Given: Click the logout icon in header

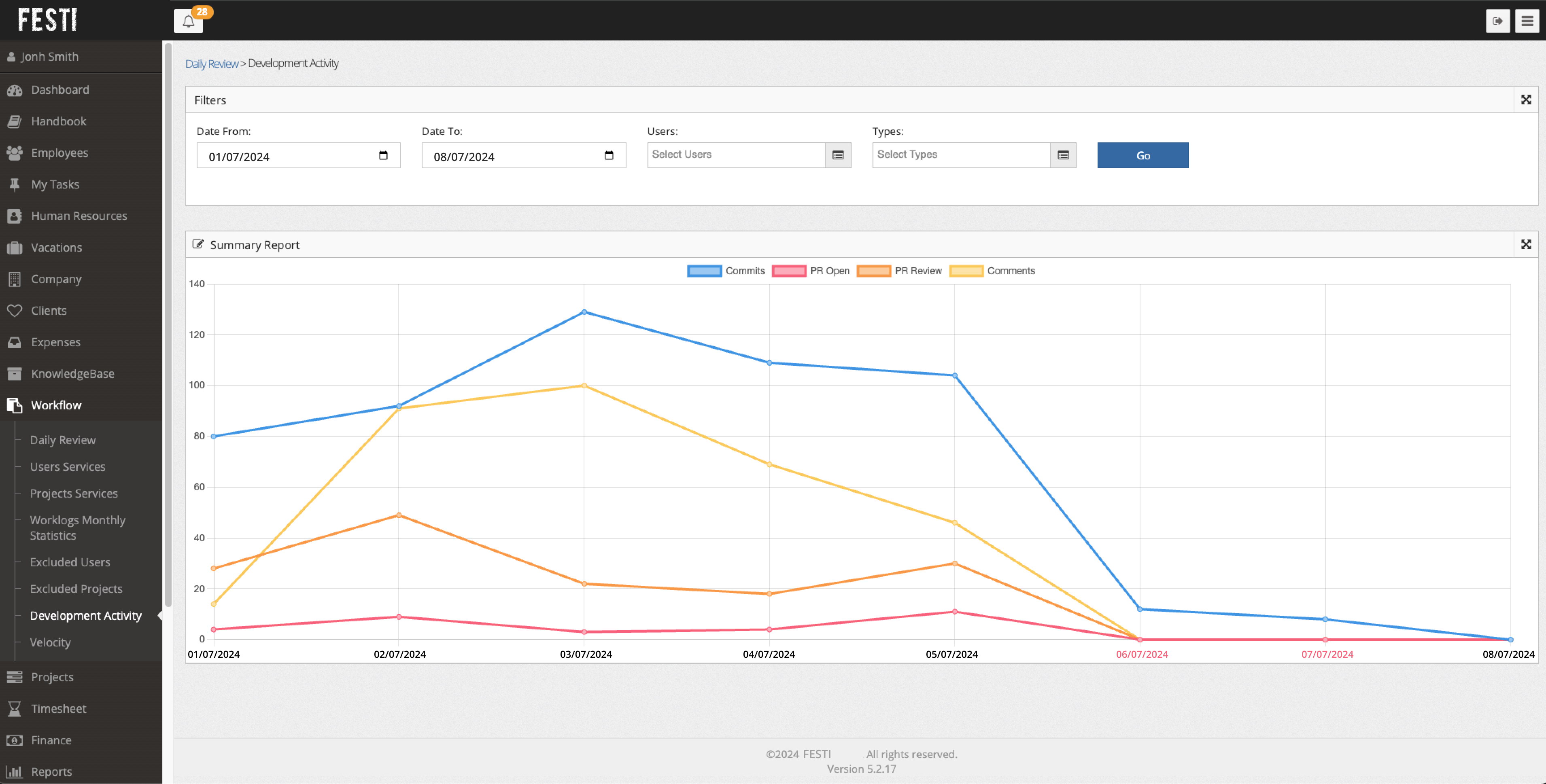Looking at the screenshot, I should pos(1497,21).
